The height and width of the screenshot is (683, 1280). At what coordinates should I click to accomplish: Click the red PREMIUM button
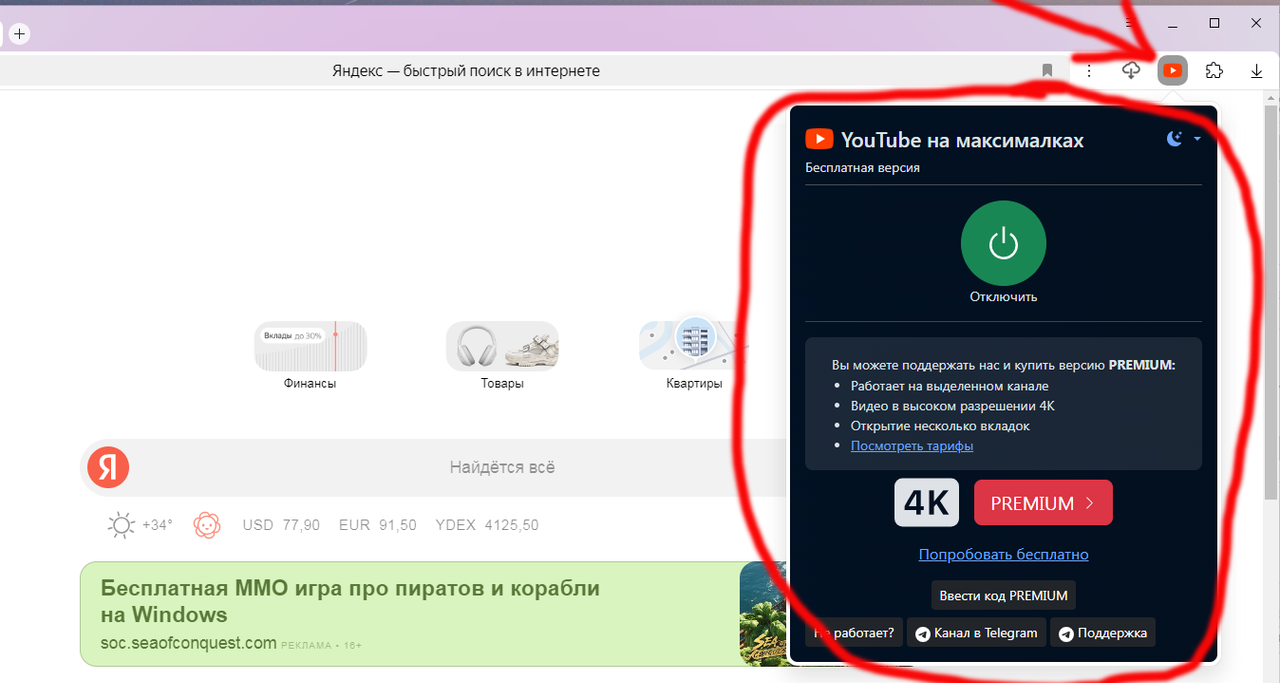tap(1043, 503)
